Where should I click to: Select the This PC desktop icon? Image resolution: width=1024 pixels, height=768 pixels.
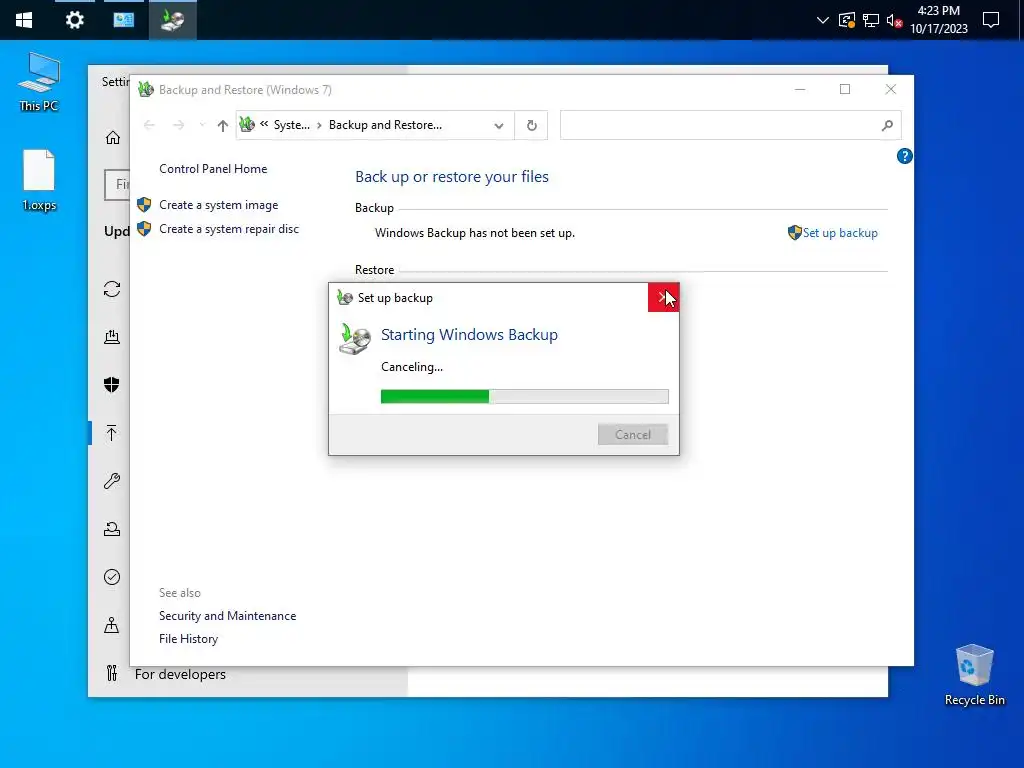tap(39, 82)
